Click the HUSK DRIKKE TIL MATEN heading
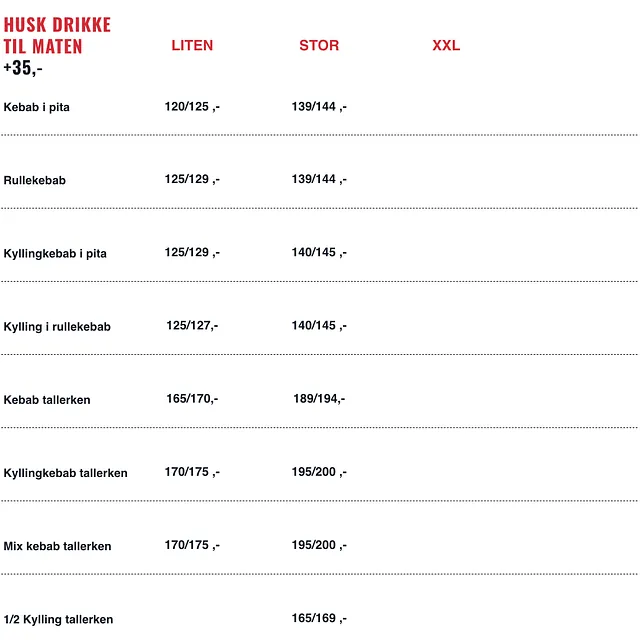Screen dimensions: 640x640 coord(57,35)
